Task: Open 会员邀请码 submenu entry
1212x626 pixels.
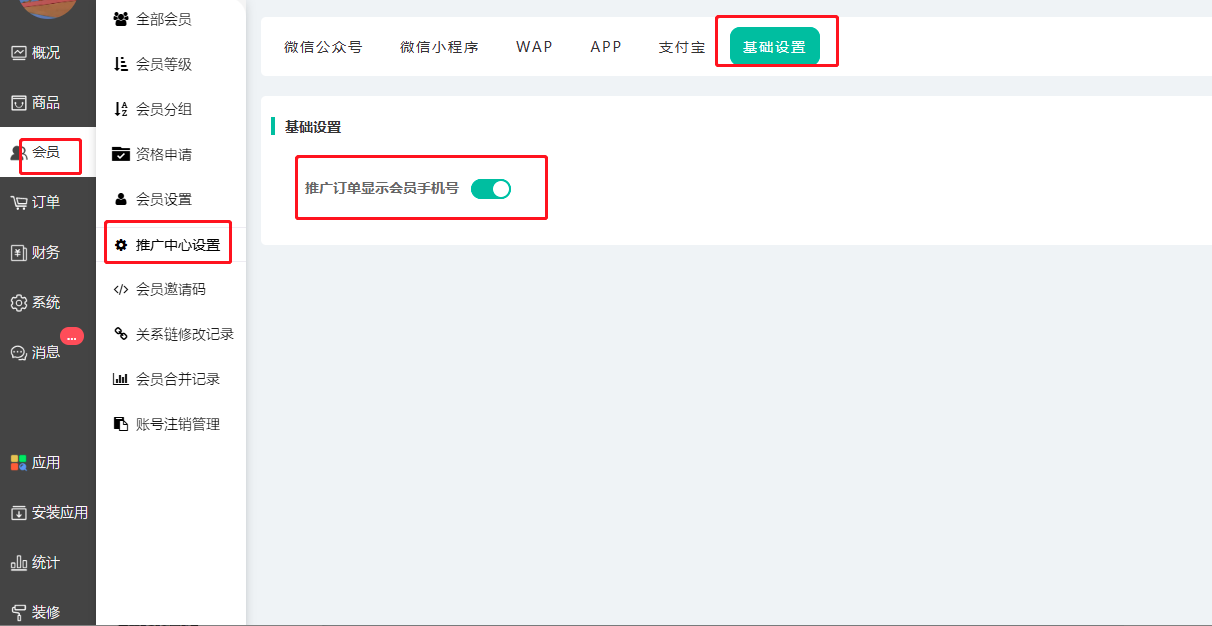Action: [170, 289]
